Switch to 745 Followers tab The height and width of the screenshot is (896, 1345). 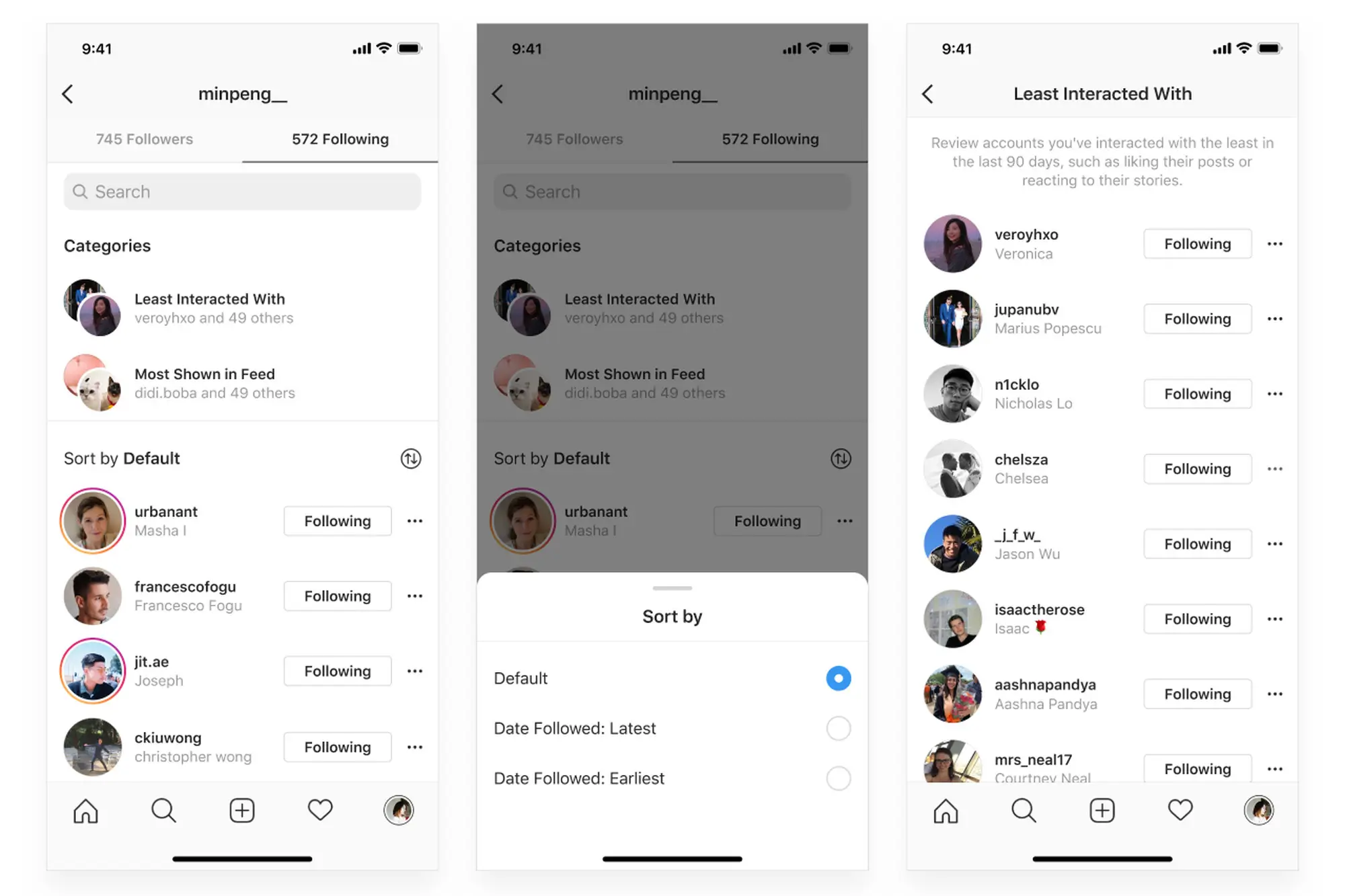point(144,139)
